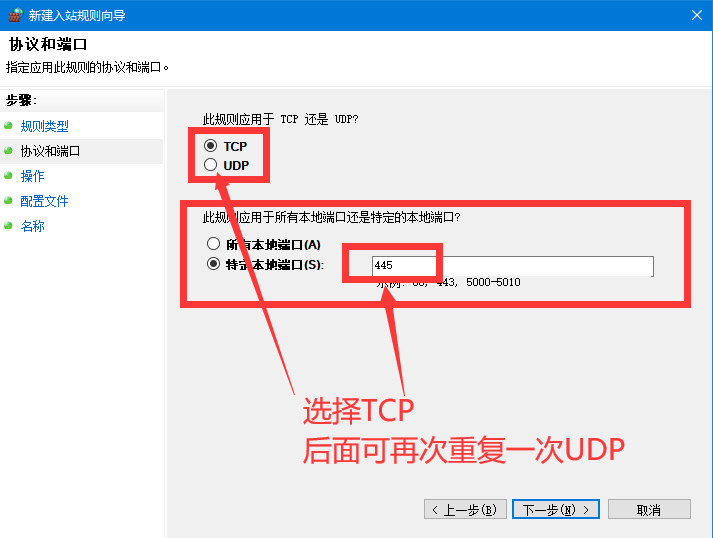Open the 名称 step link
The width and height of the screenshot is (713, 538).
pyautogui.click(x=32, y=226)
